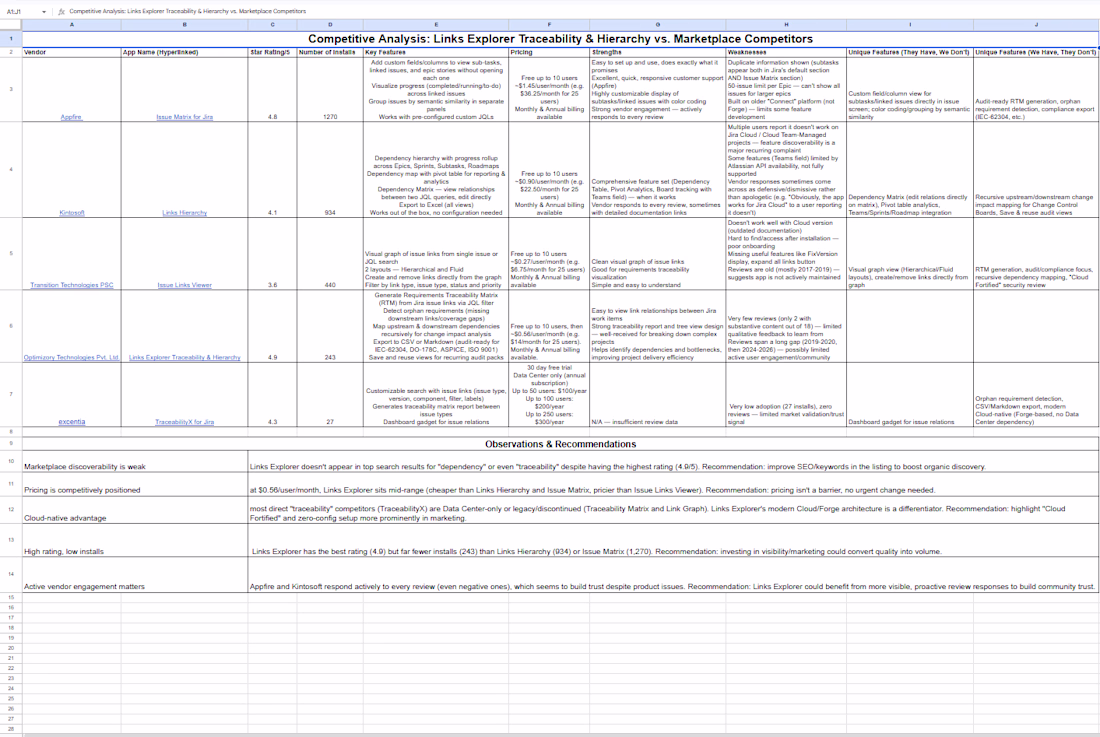Click the Active vendor engagement matters cell

[x=135, y=574]
